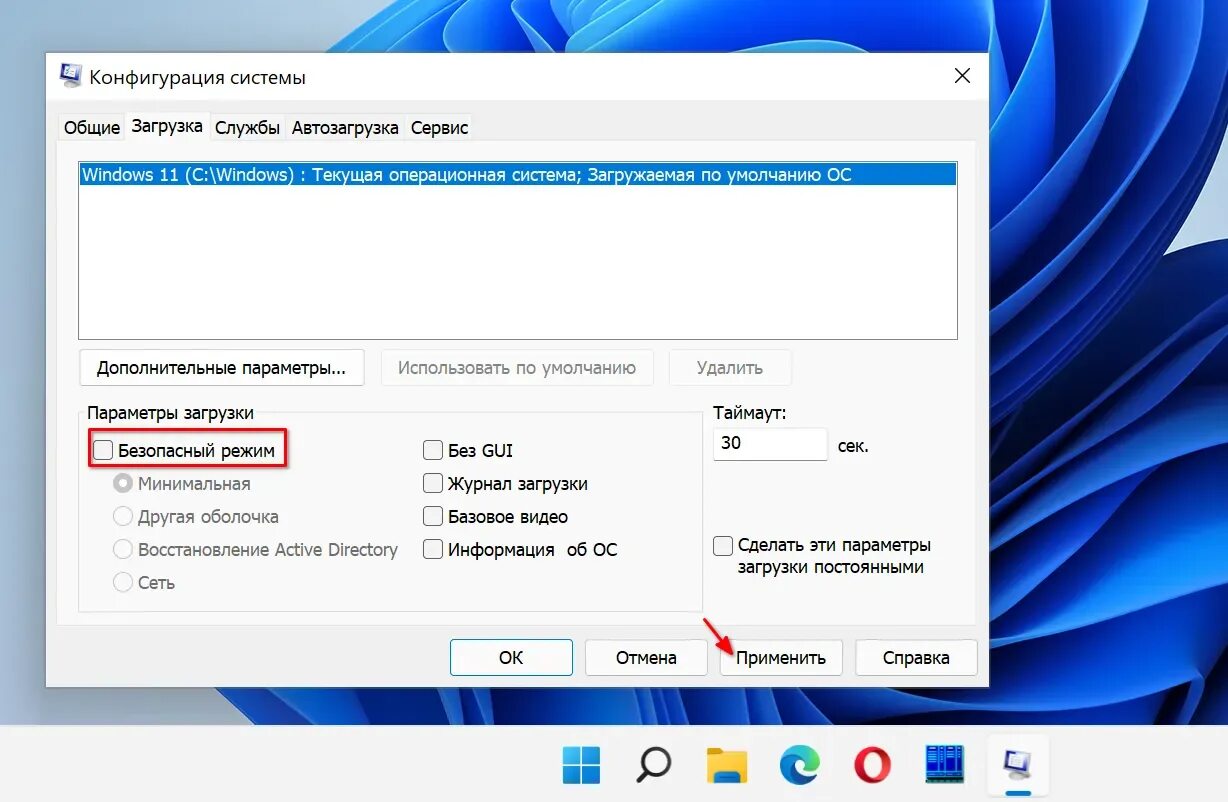Launch Microsoft Edge from the taskbar
Viewport: 1228px width, 802px height.
pyautogui.click(x=800, y=765)
